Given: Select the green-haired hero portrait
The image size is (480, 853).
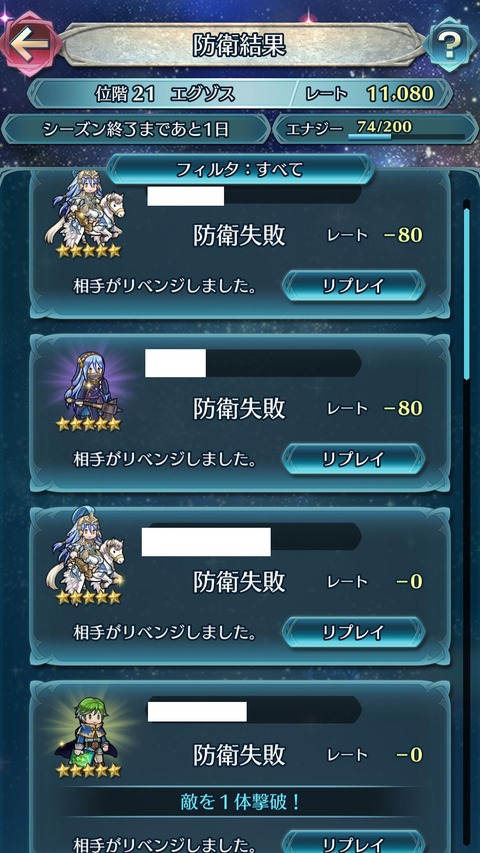Looking at the screenshot, I should (x=87, y=730).
